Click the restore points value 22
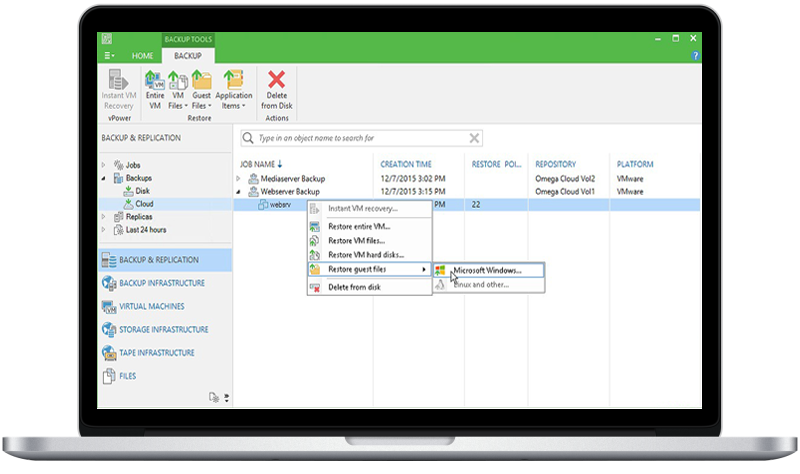This screenshot has height=474, width=800. [476, 205]
